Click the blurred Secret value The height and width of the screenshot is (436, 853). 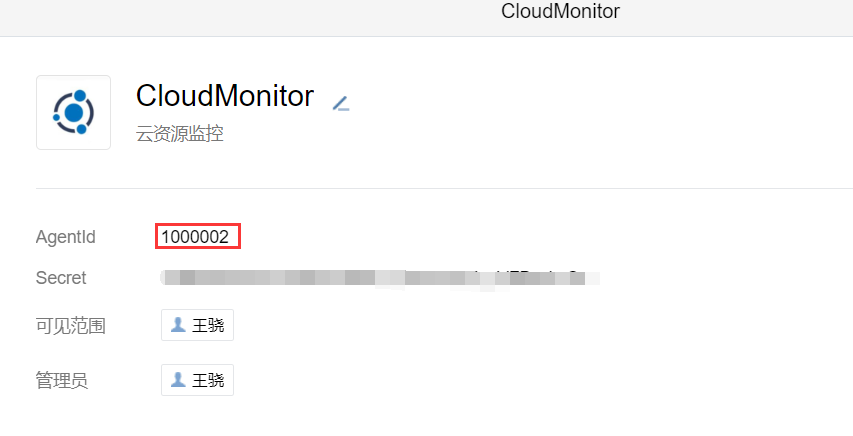tap(380, 278)
